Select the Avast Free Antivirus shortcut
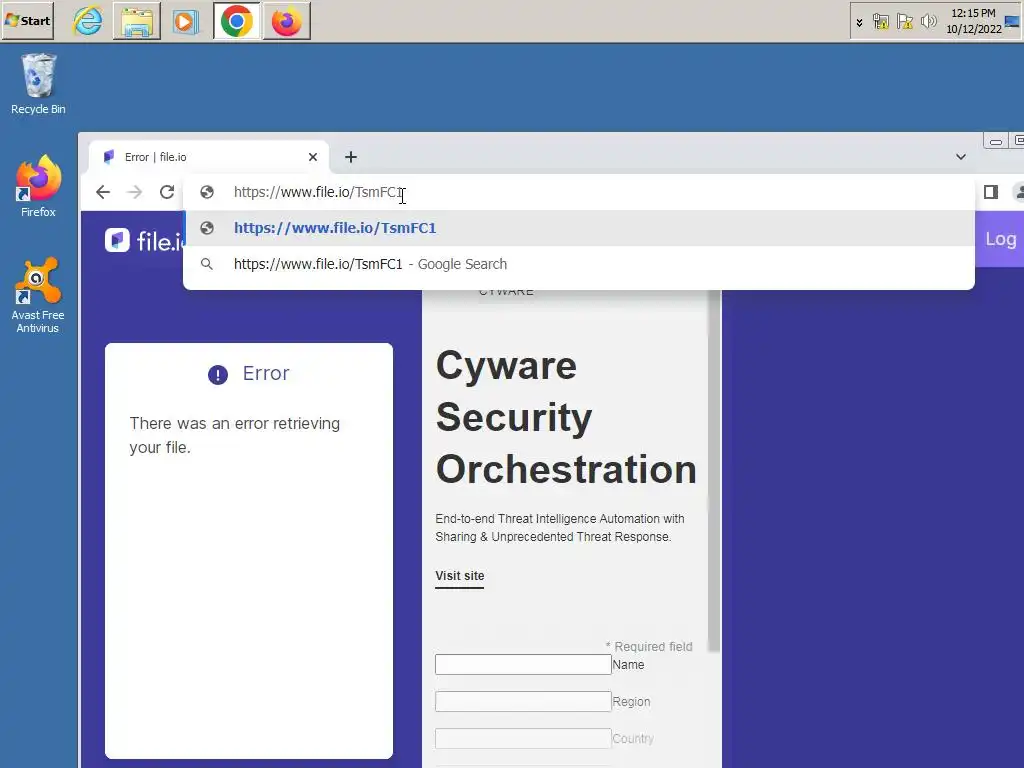The image size is (1024, 768). pyautogui.click(x=38, y=295)
